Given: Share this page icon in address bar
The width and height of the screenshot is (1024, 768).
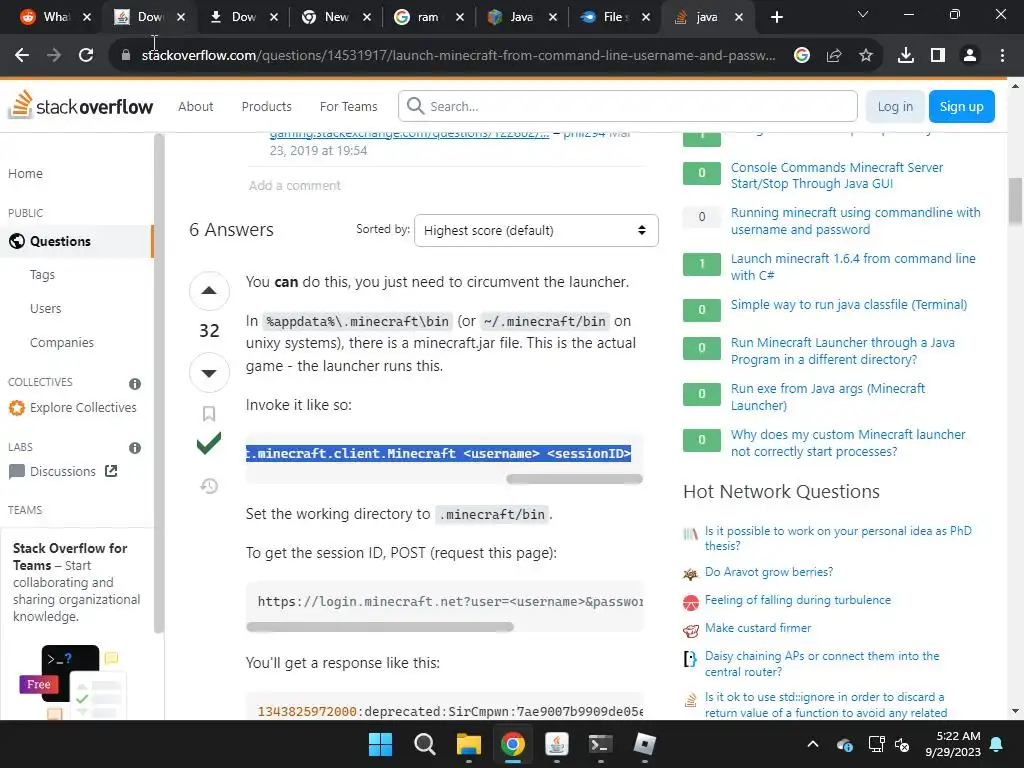Looking at the screenshot, I should (x=834, y=56).
